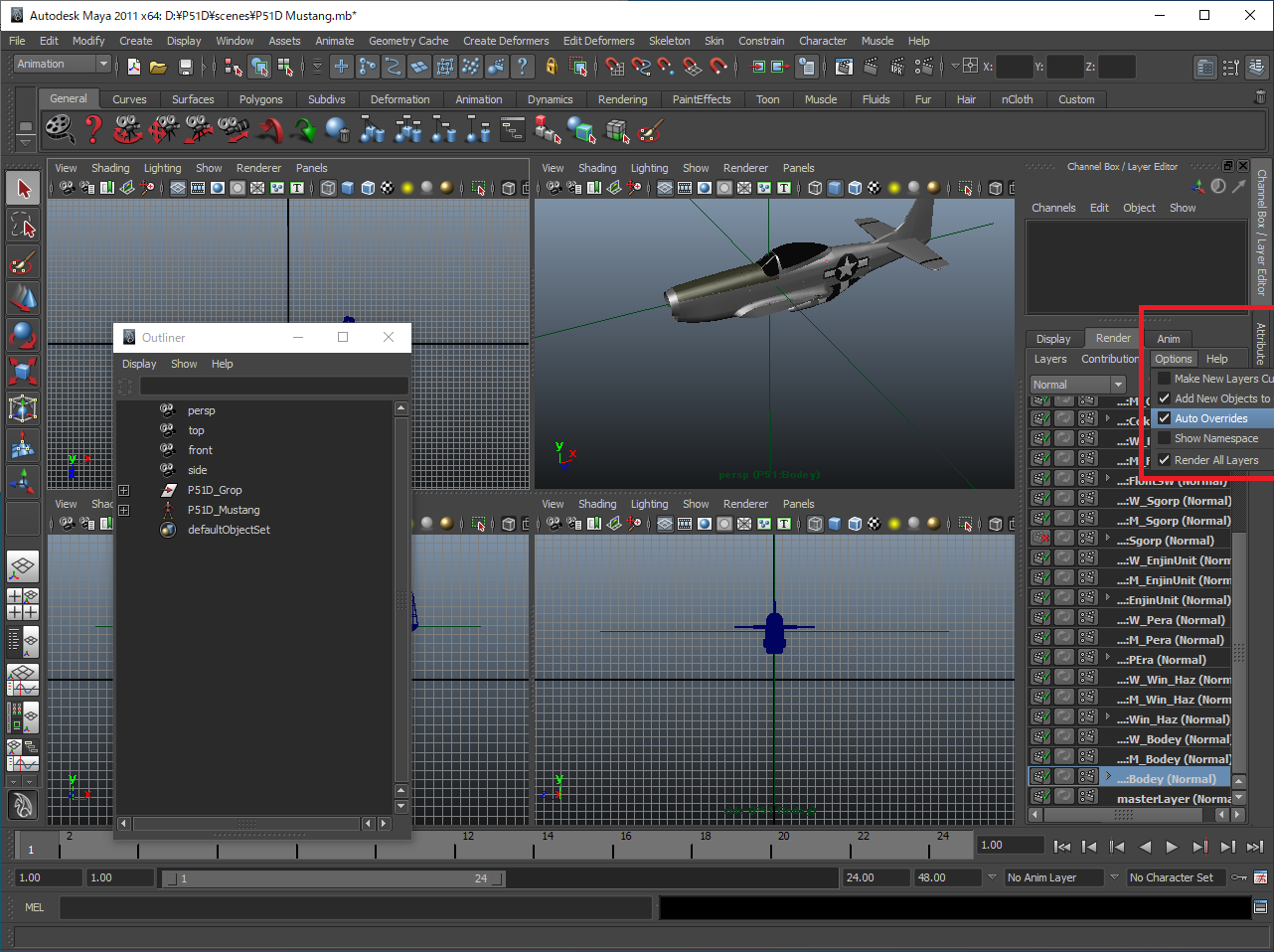Click Play forwards button

pos(1172,847)
